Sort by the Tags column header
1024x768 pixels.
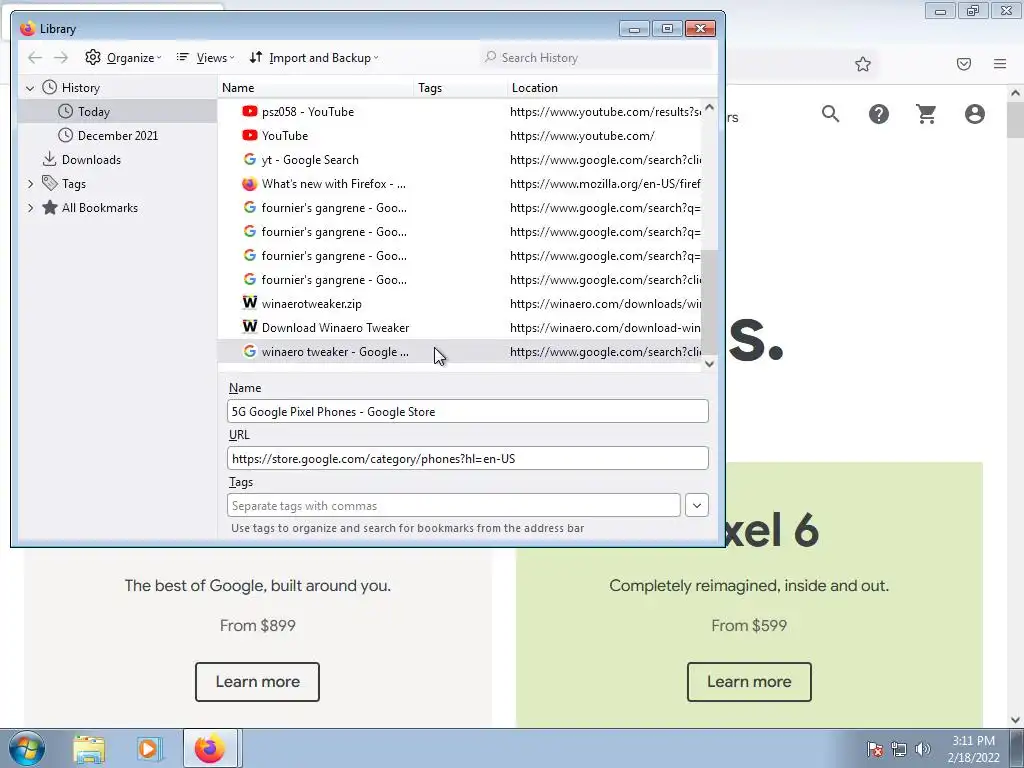click(x=460, y=88)
